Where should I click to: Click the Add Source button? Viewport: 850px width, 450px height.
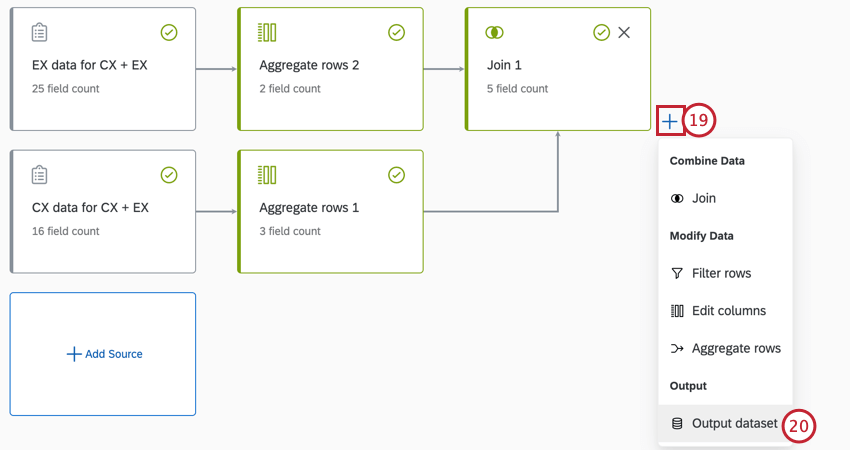click(104, 354)
